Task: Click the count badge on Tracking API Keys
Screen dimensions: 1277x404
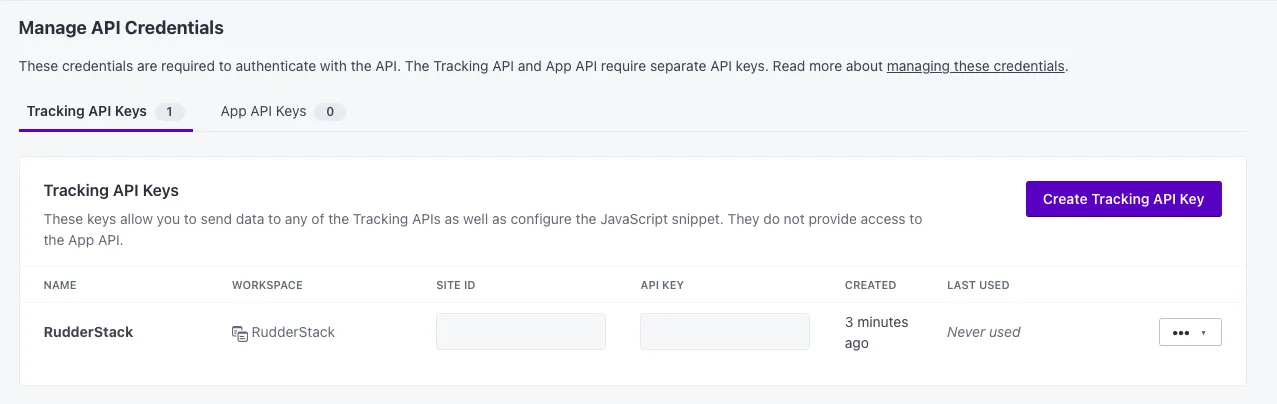Action: (170, 112)
